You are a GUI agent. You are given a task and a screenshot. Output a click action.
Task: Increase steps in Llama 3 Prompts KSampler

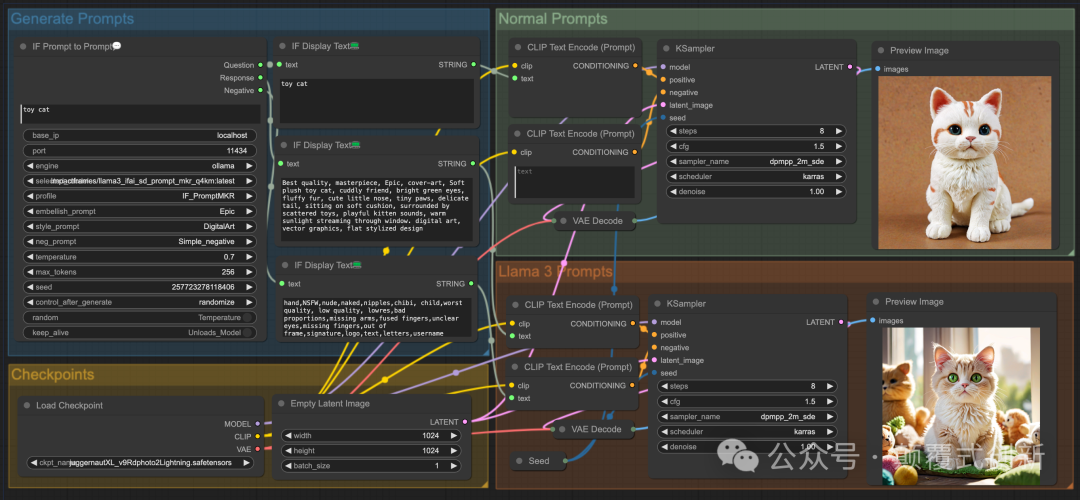(831, 386)
